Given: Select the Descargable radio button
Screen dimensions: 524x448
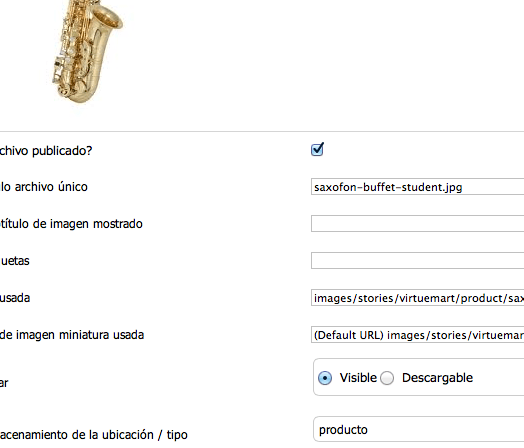Looking at the screenshot, I should pyautogui.click(x=387, y=378).
